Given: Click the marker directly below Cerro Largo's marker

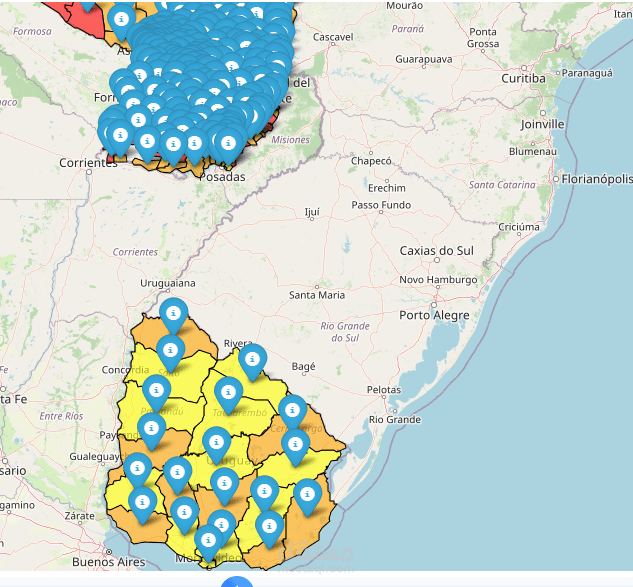Looking at the screenshot, I should (x=296, y=445).
